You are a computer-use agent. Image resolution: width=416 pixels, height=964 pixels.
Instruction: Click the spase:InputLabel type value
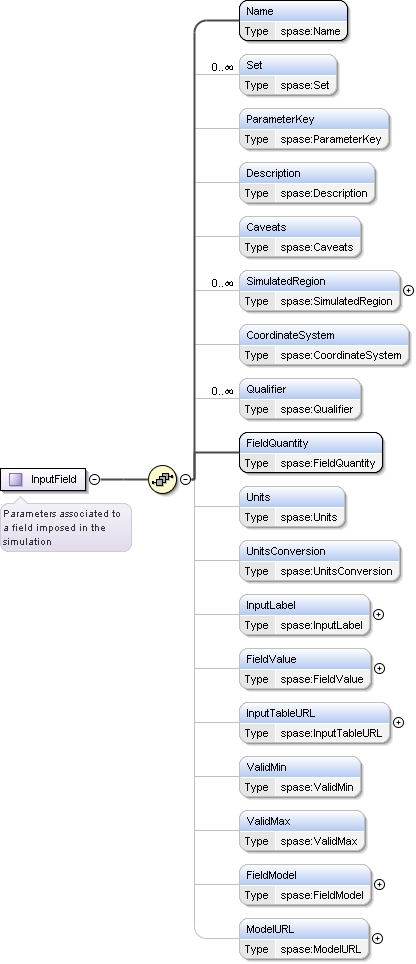click(x=321, y=626)
